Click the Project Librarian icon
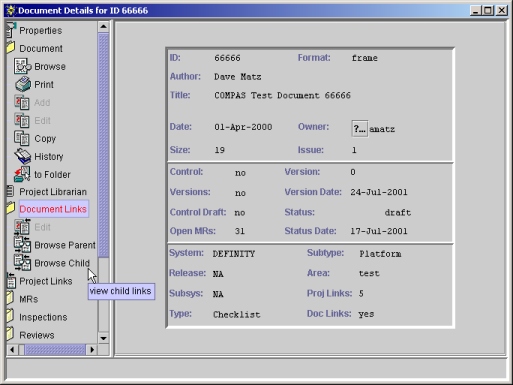The image size is (513, 385). pyautogui.click(x=10, y=191)
